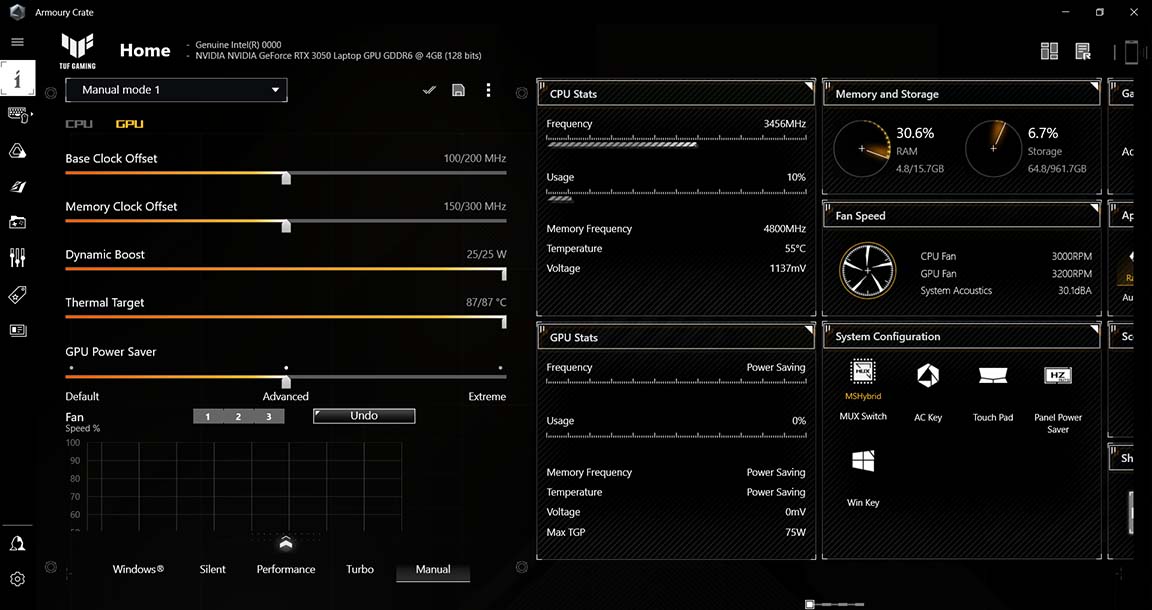The width and height of the screenshot is (1152, 610).
Task: Select fan curve preset 2
Action: click(x=238, y=415)
